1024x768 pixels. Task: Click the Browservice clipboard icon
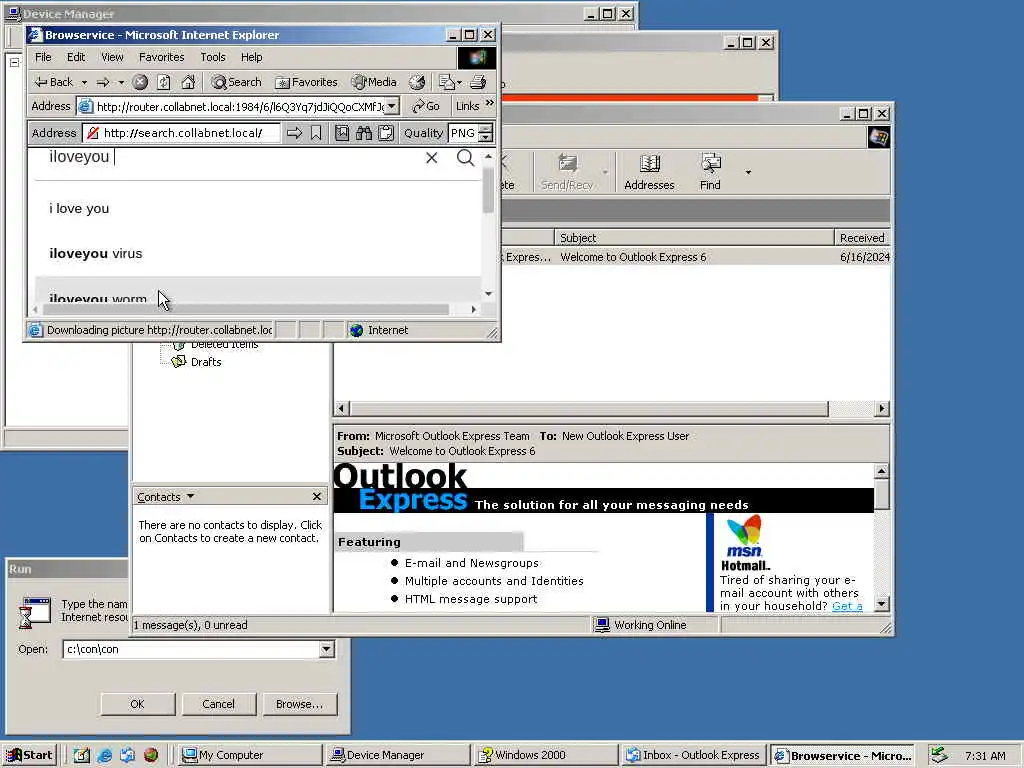386,133
